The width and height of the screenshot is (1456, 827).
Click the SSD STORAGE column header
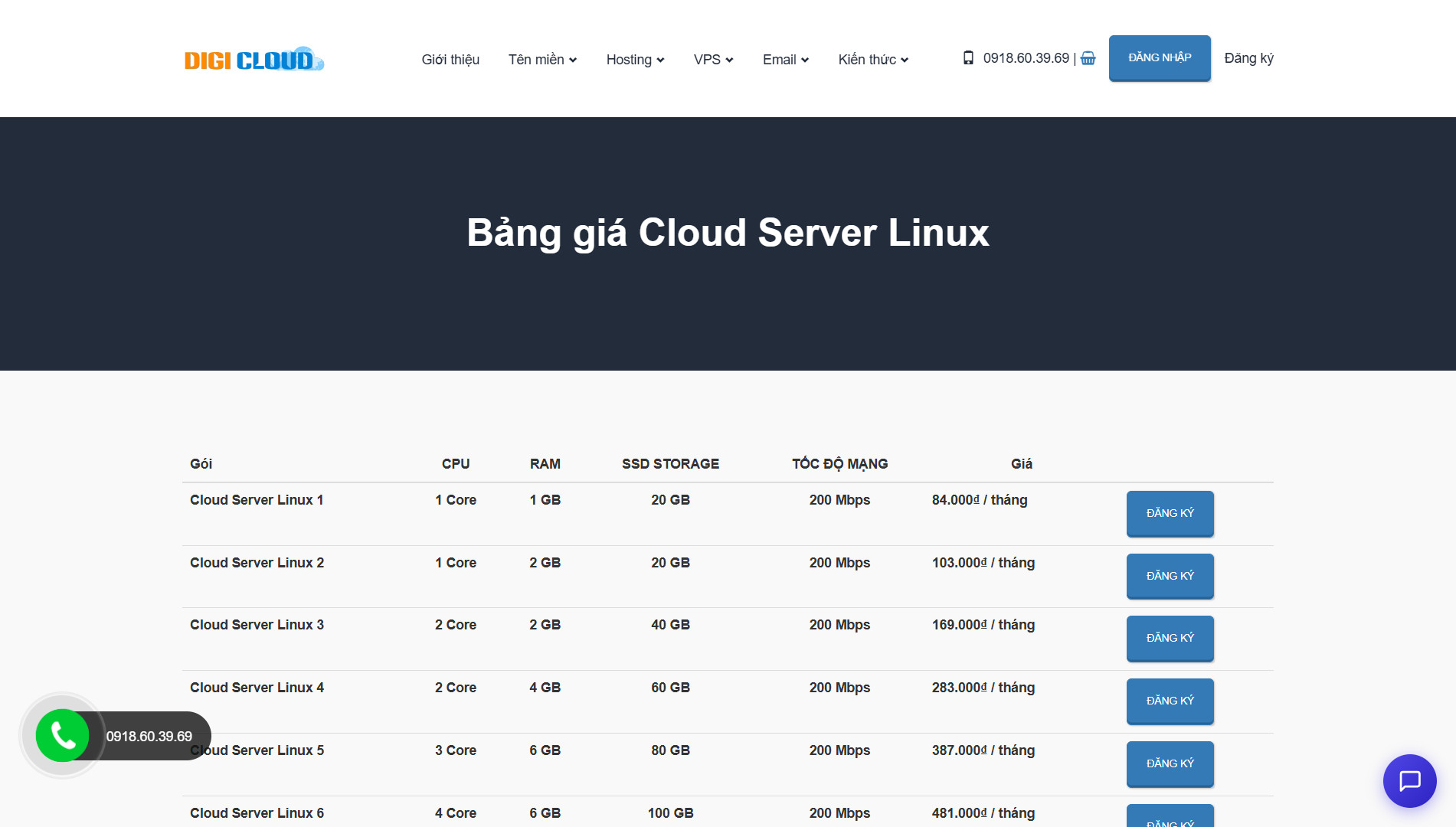coord(670,464)
